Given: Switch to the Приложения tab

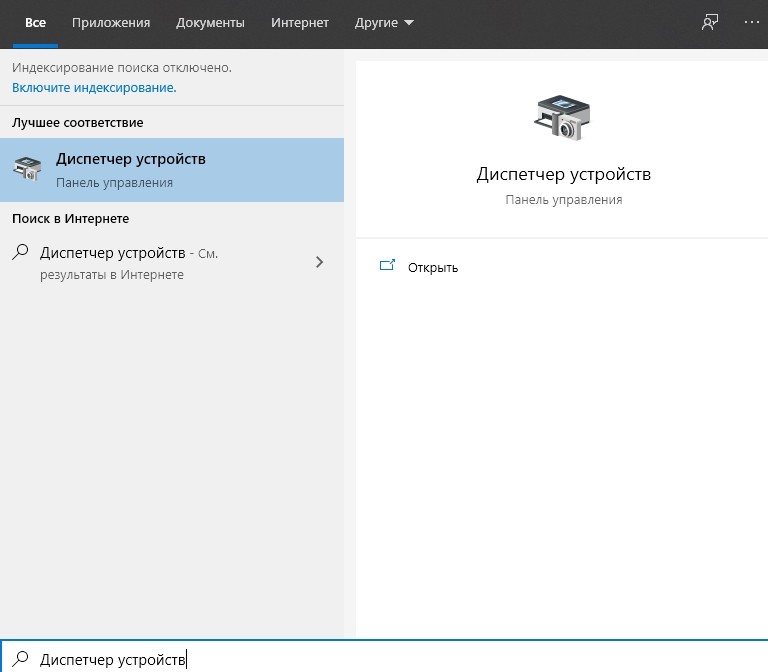Looking at the screenshot, I should point(111,23).
